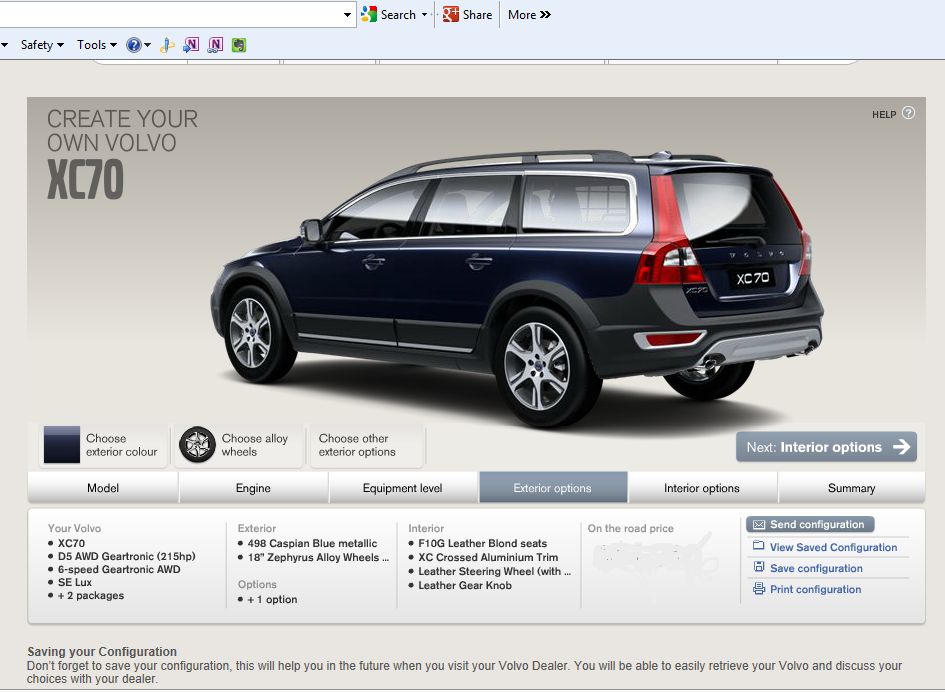Image resolution: width=945 pixels, height=692 pixels.
Task: Click Print configuration link
Action: pos(815,590)
